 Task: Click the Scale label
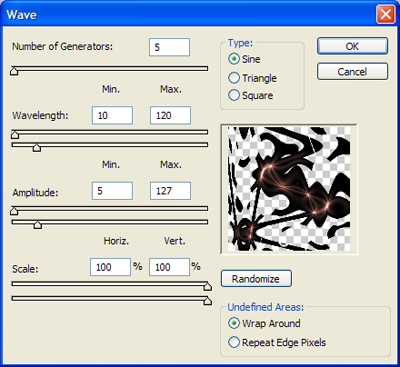click(25, 269)
